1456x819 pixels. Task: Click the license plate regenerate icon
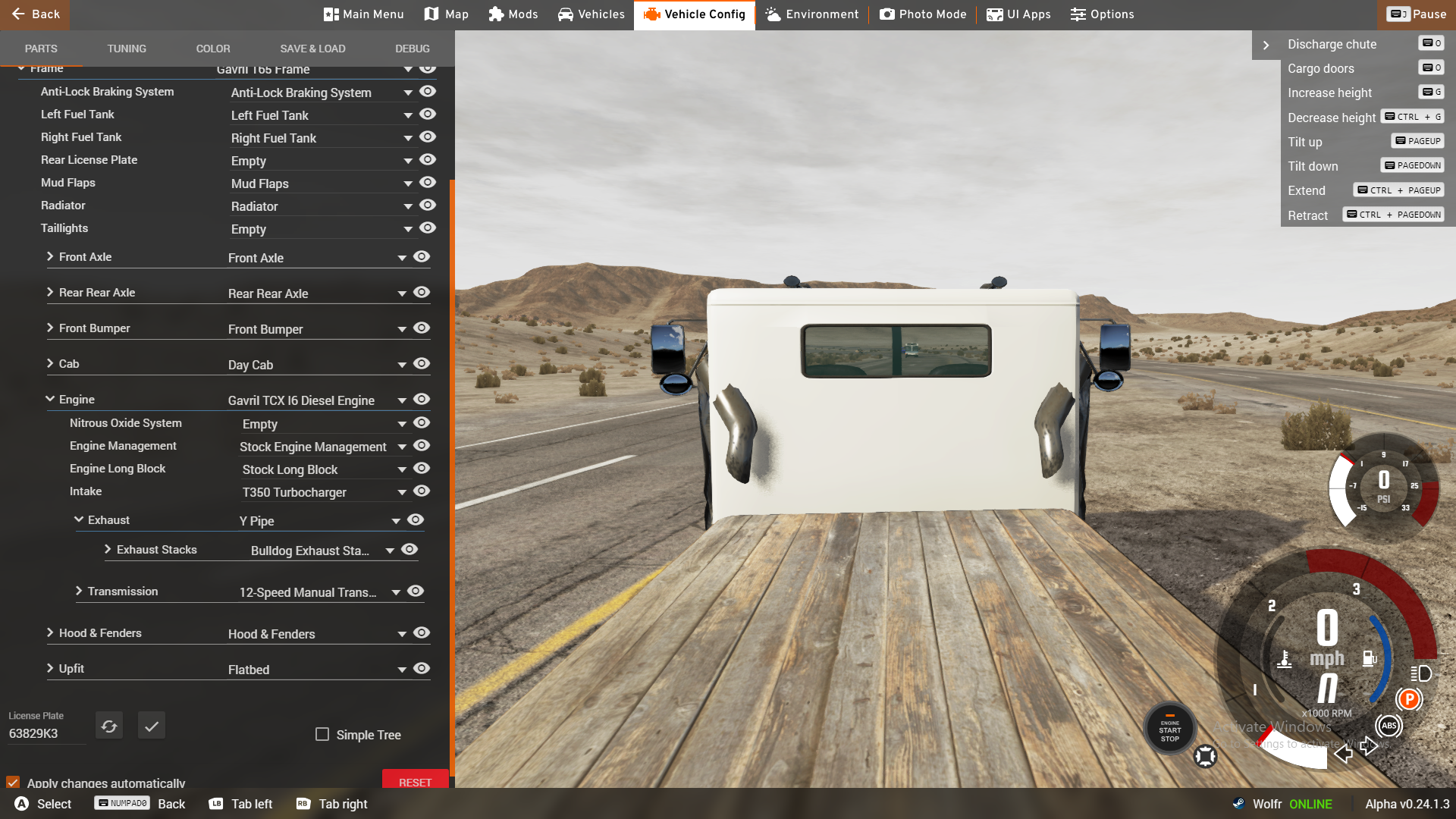109,726
